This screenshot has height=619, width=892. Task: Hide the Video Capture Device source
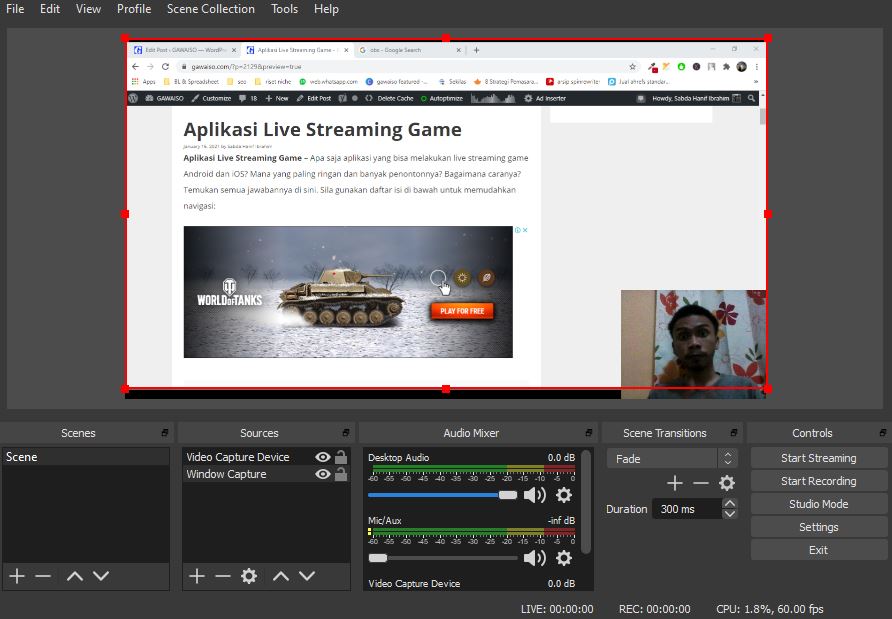pos(322,457)
